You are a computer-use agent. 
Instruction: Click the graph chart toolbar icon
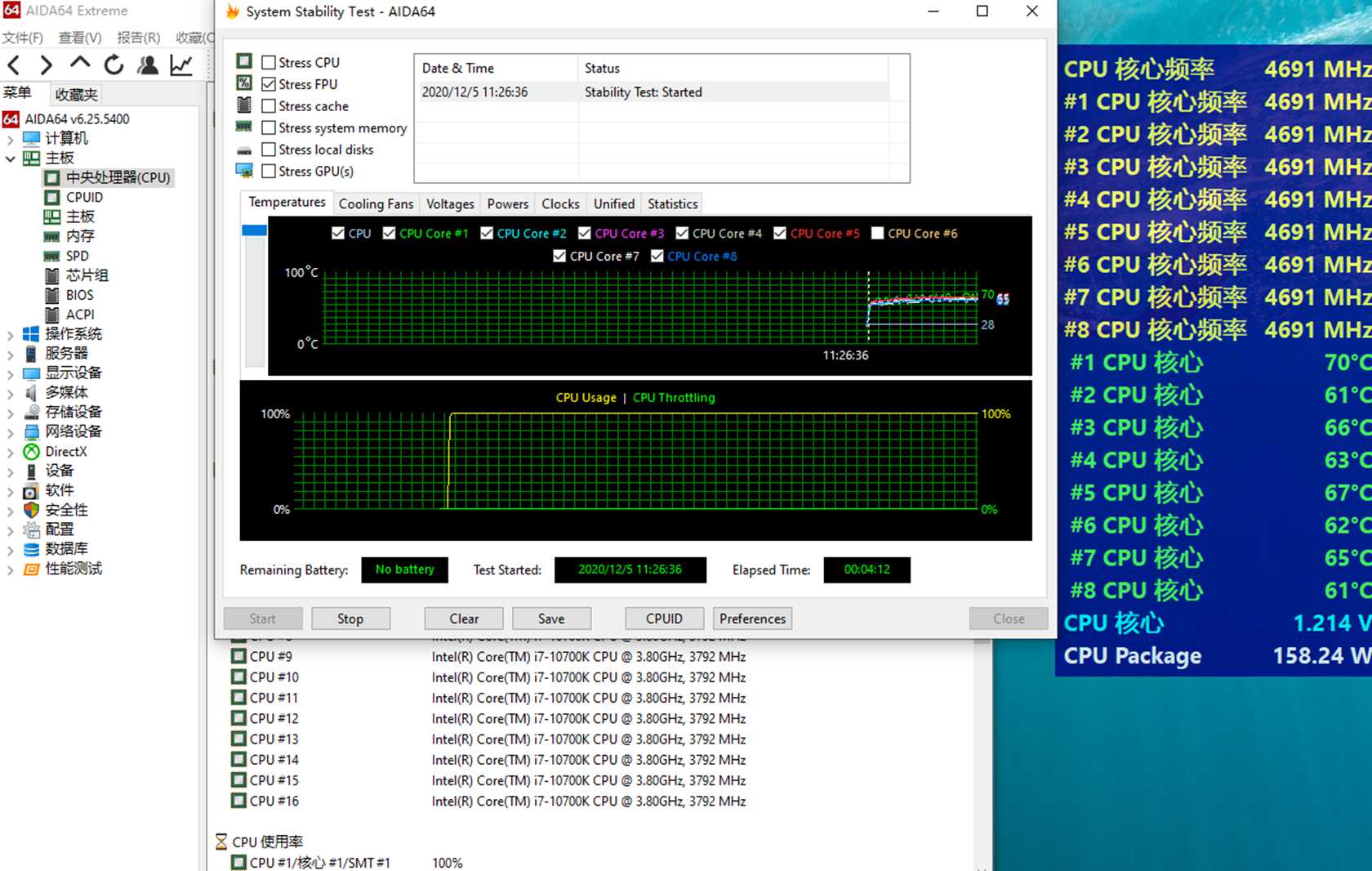tap(181, 65)
